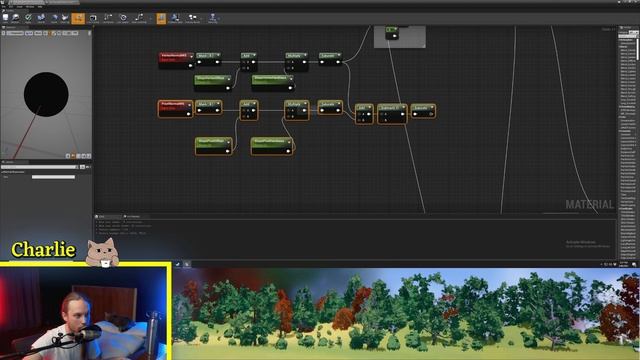640x360 pixels.
Task: Click the Preview Nodes toolbar icon
Action: [192, 18]
